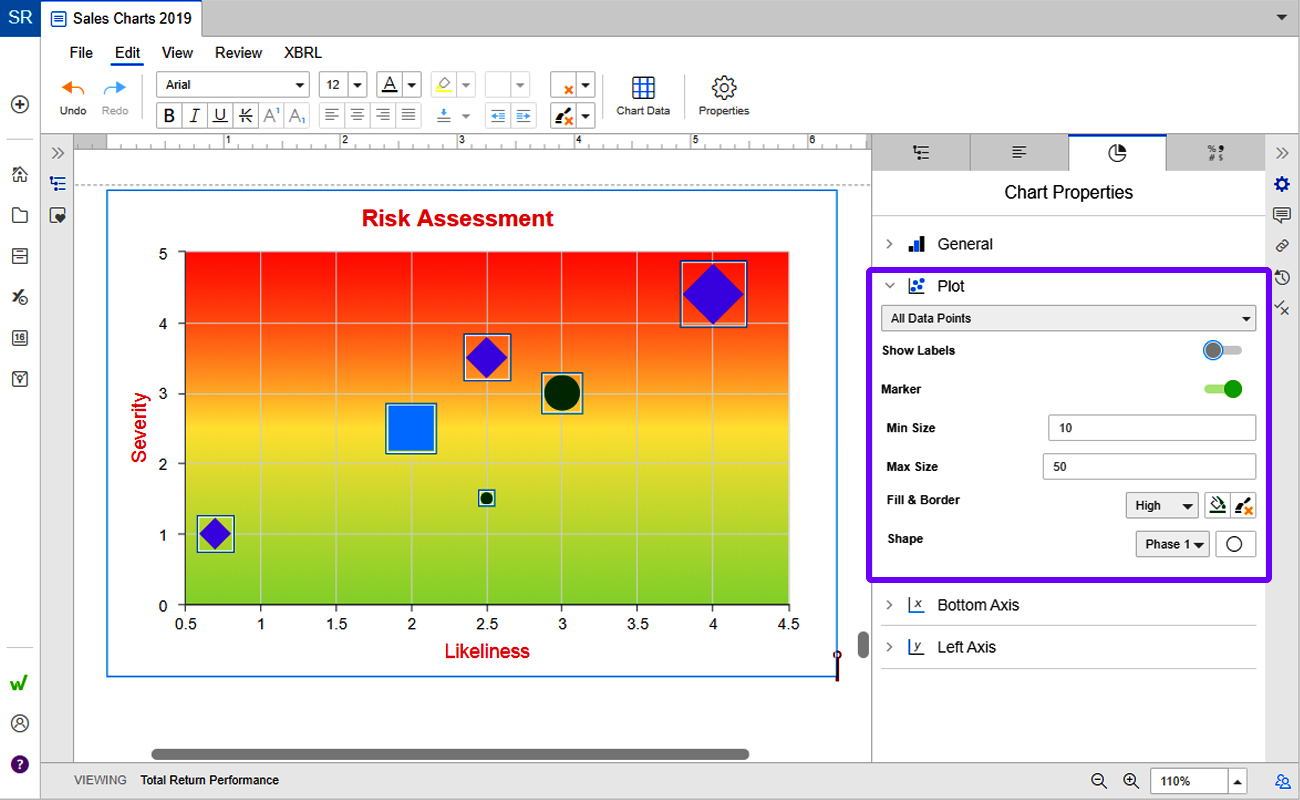Turn off the Marker toggle
1300x800 pixels.
(x=1222, y=389)
